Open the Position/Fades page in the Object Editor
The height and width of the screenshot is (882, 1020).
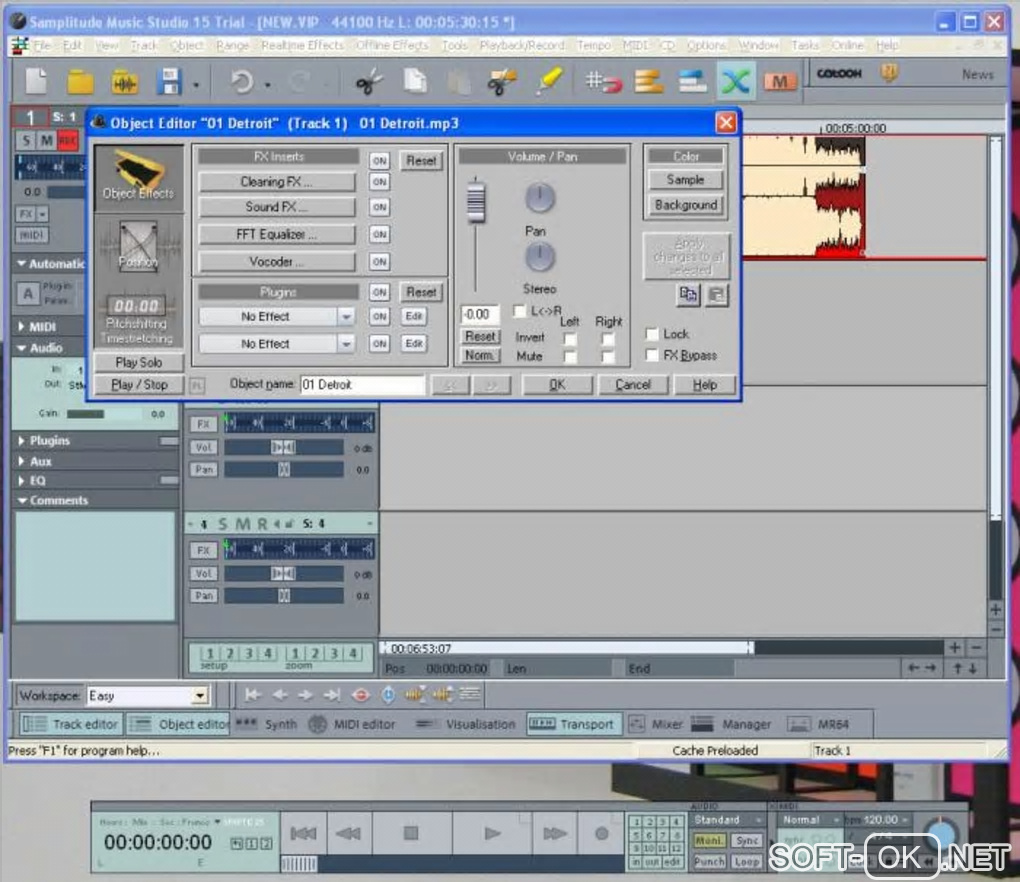(139, 247)
